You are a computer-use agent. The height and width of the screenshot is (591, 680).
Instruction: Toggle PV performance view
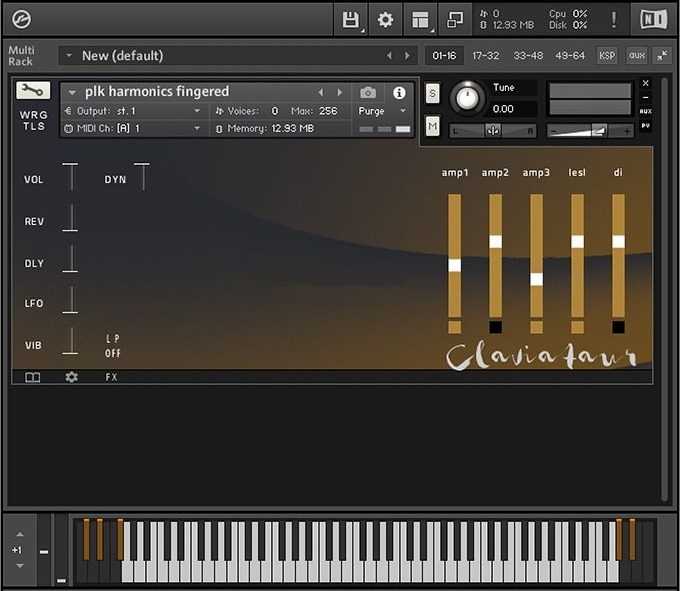click(x=646, y=126)
